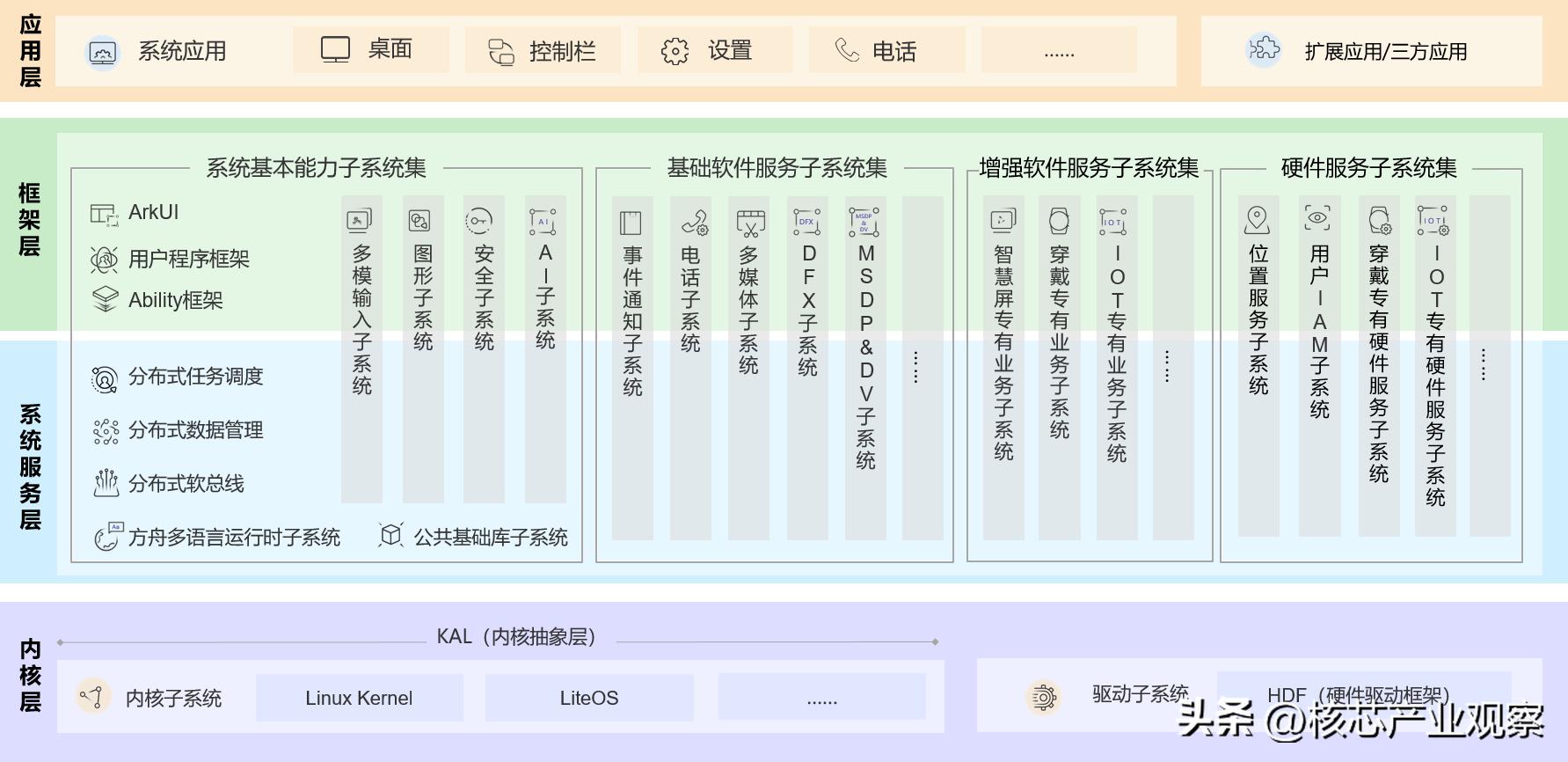Image resolution: width=1568 pixels, height=762 pixels.
Task: Select the HDF（硬件驱动框架）box
Action: 1364,697
